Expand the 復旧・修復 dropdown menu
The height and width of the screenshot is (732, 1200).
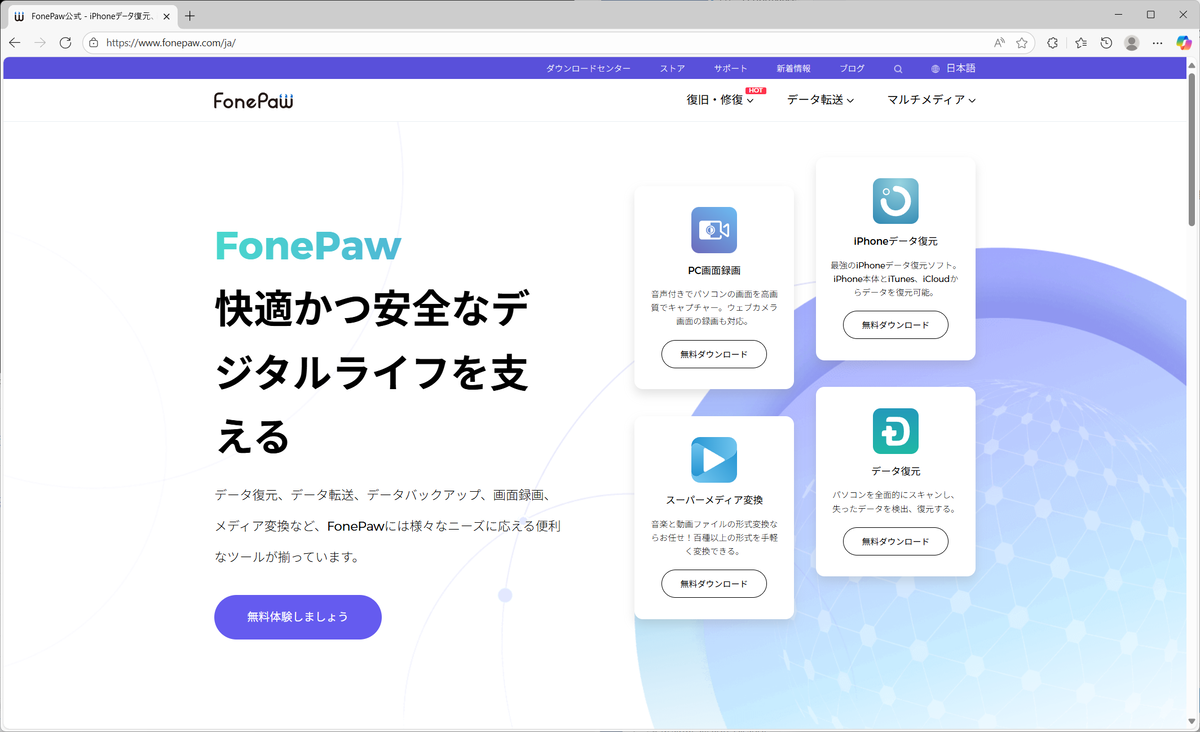pos(720,100)
